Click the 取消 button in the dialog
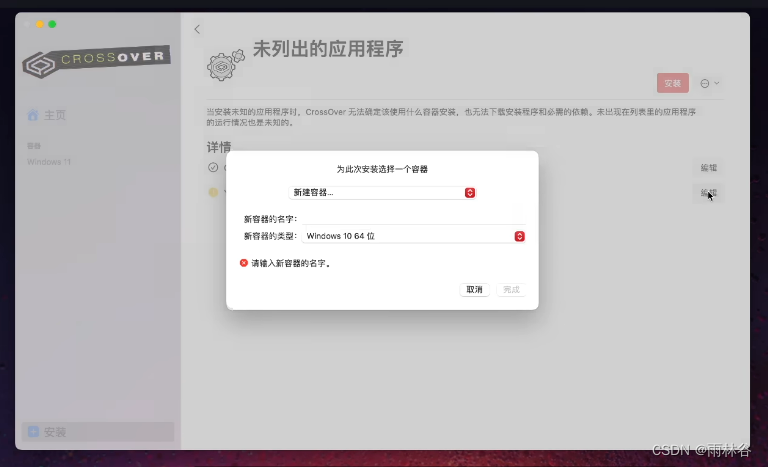The width and height of the screenshot is (768, 467). (474, 290)
